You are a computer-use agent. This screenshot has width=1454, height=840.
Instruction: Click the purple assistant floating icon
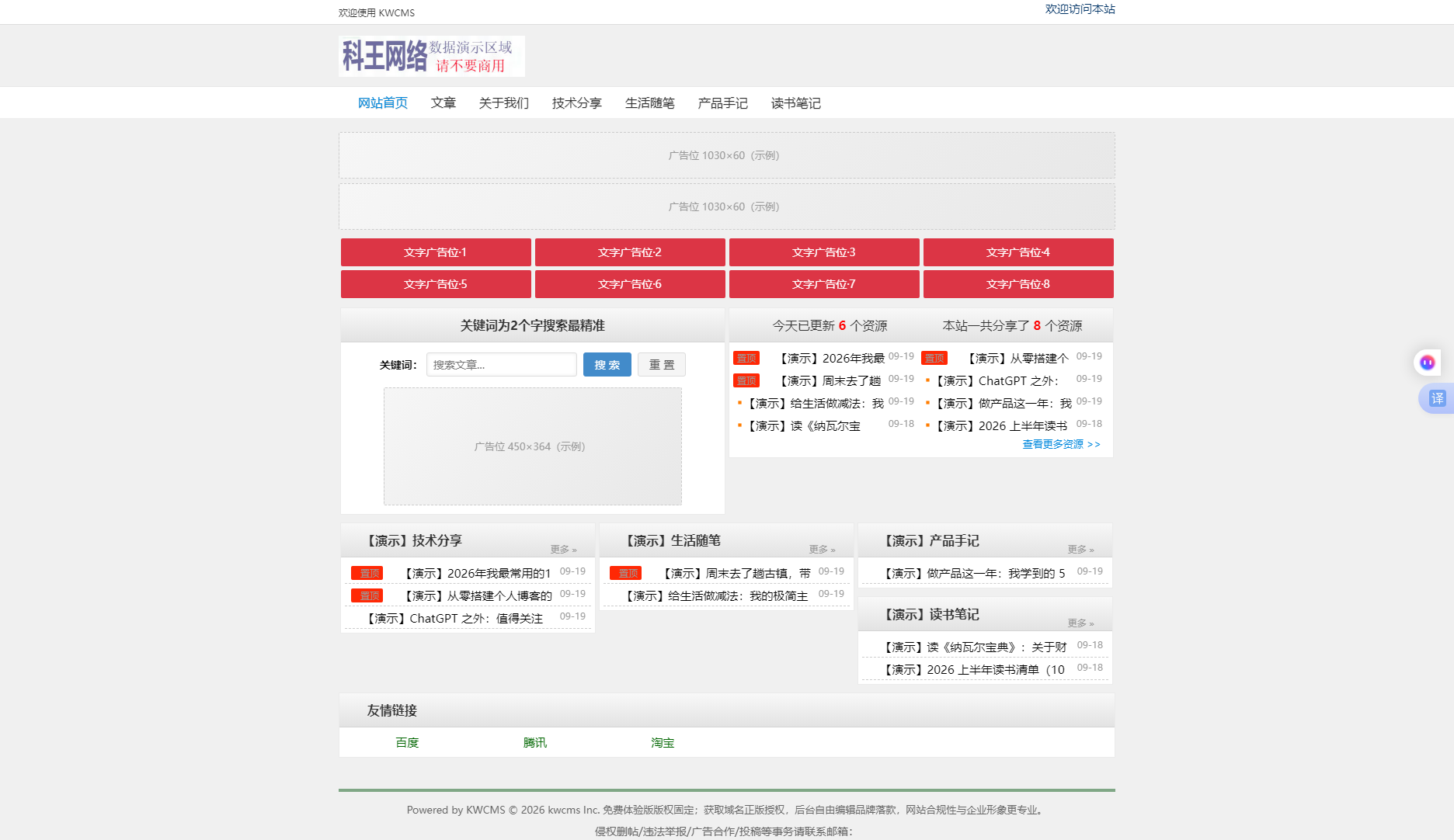pyautogui.click(x=1427, y=363)
